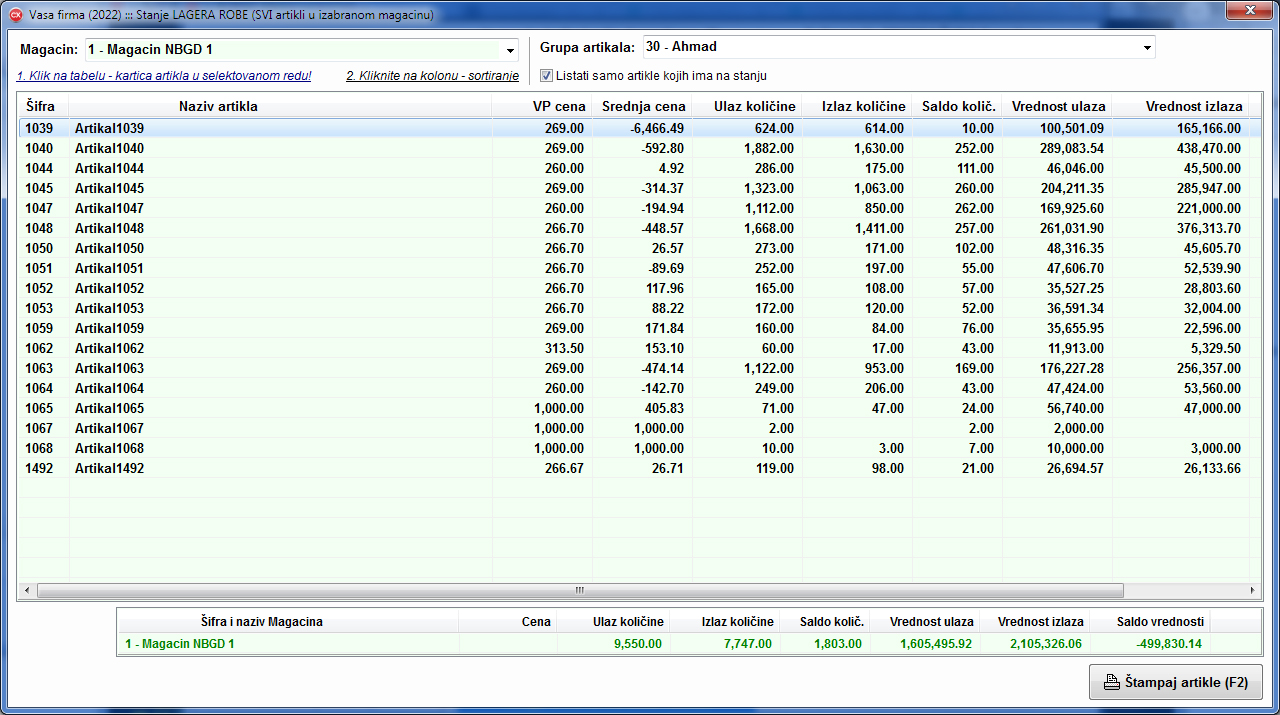Click the Artikal1050 name cell
Viewport: 1280px width, 715px height.
tap(280, 248)
